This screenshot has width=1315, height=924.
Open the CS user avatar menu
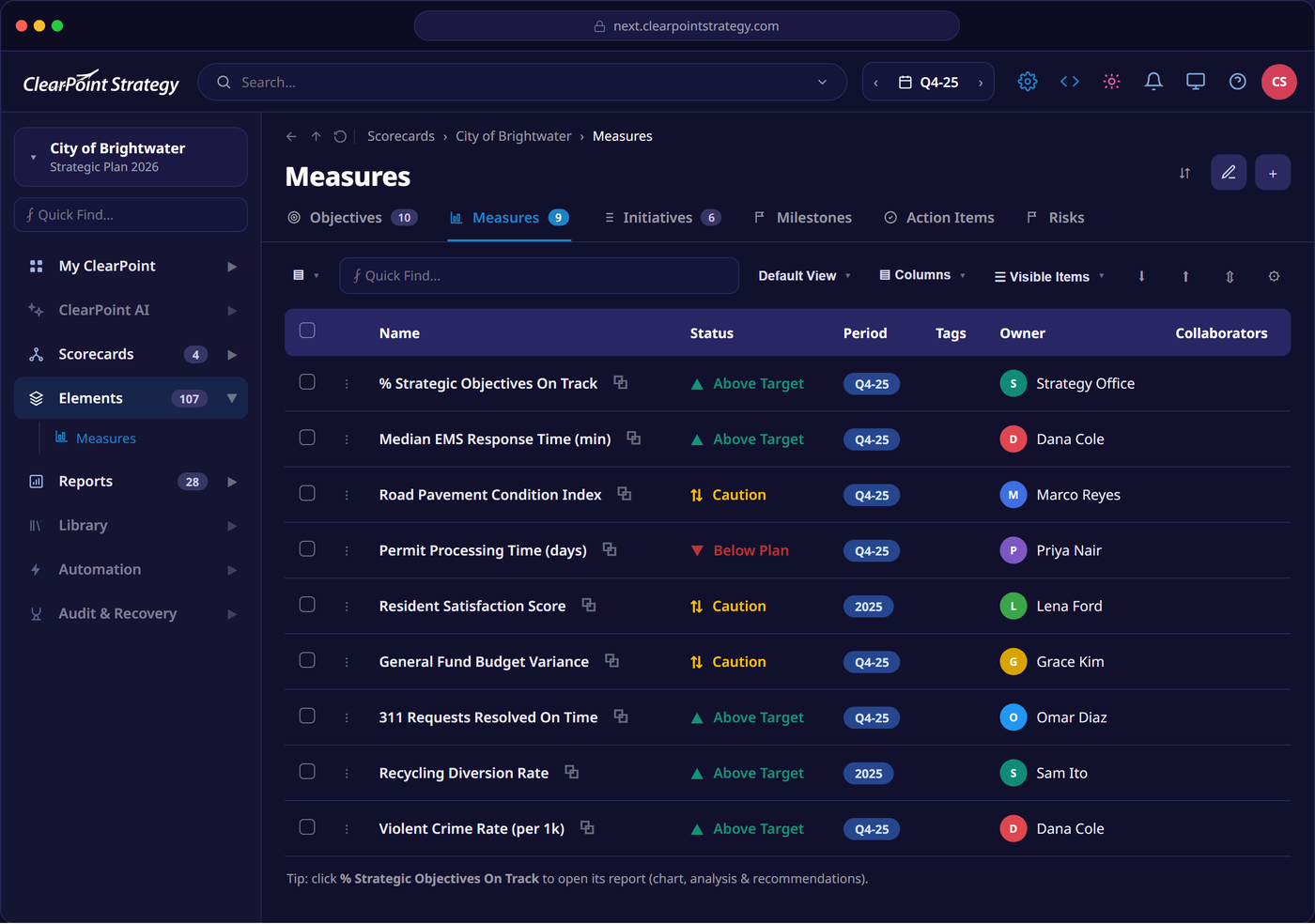(1279, 82)
